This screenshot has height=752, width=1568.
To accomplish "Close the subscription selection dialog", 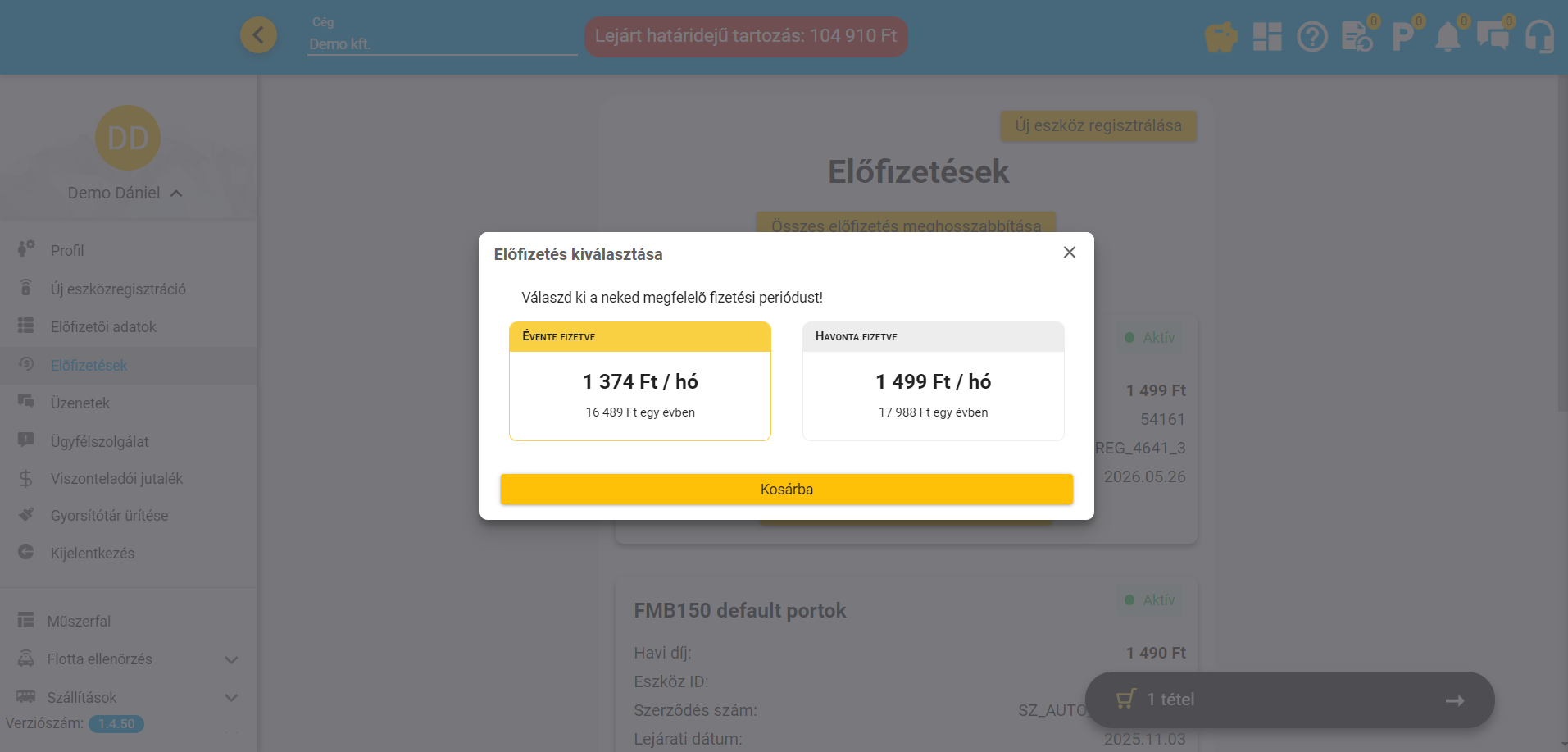I will click(1069, 253).
